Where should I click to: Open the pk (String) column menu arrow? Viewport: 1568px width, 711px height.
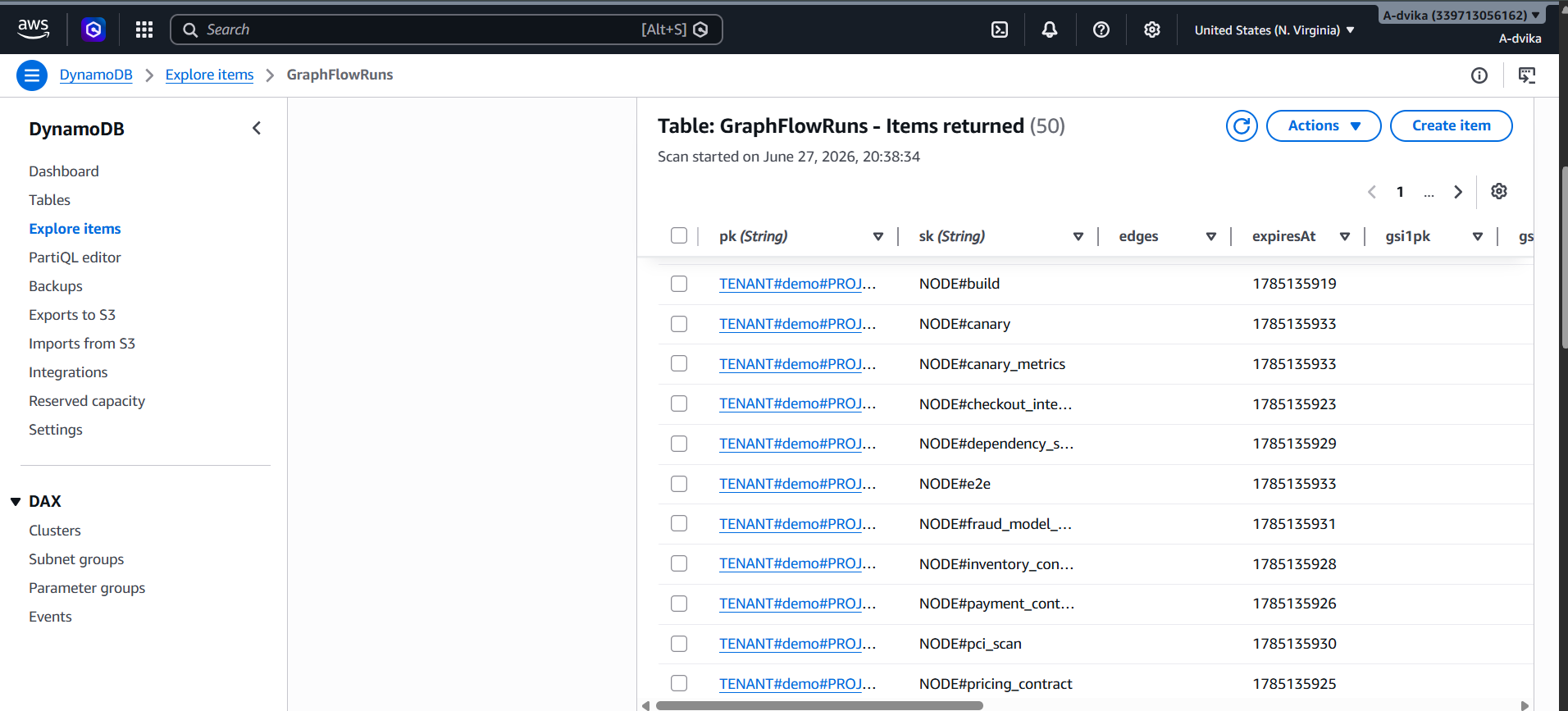878,236
